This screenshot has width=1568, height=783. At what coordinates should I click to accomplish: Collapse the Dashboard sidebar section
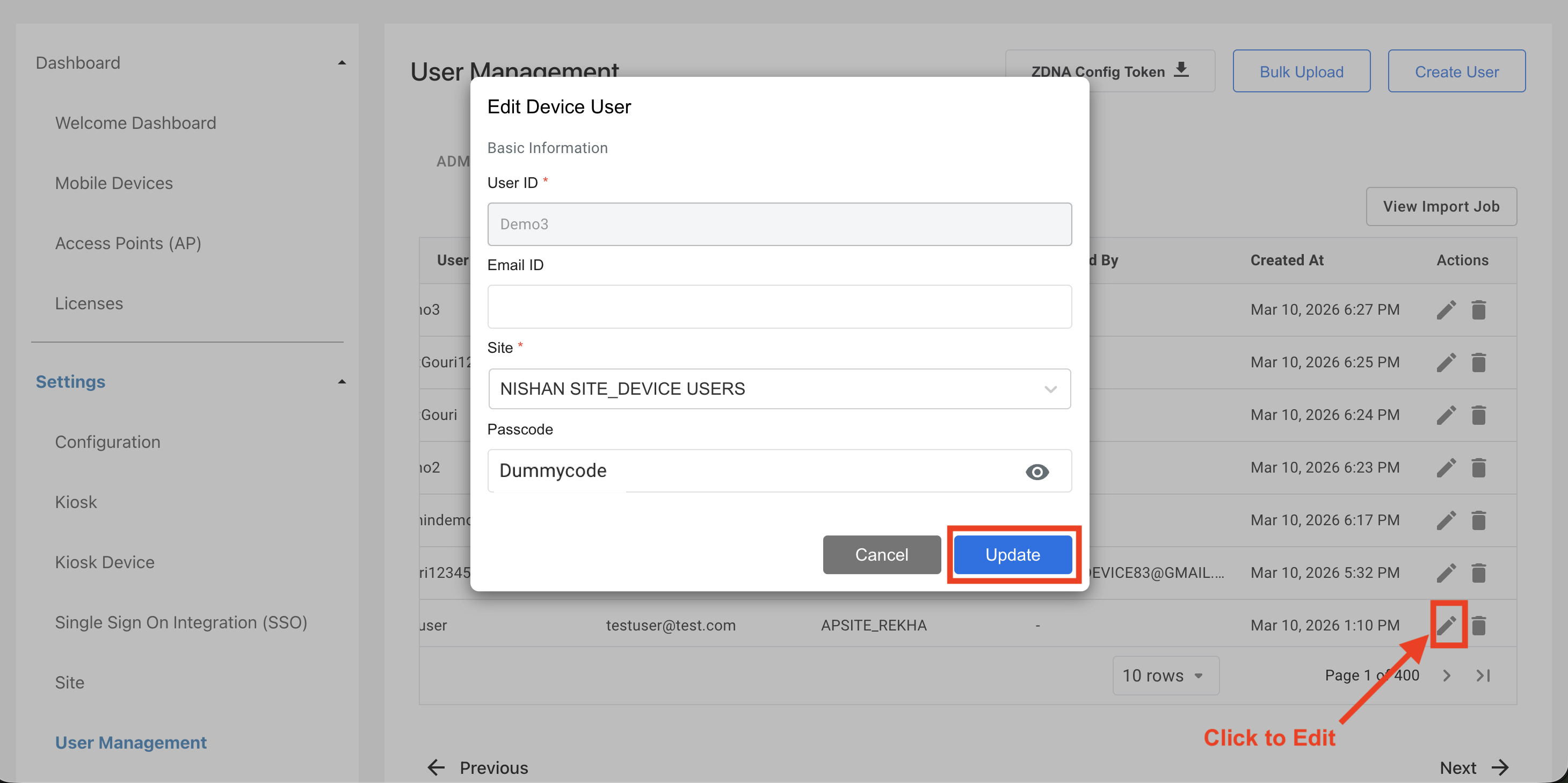[342, 63]
